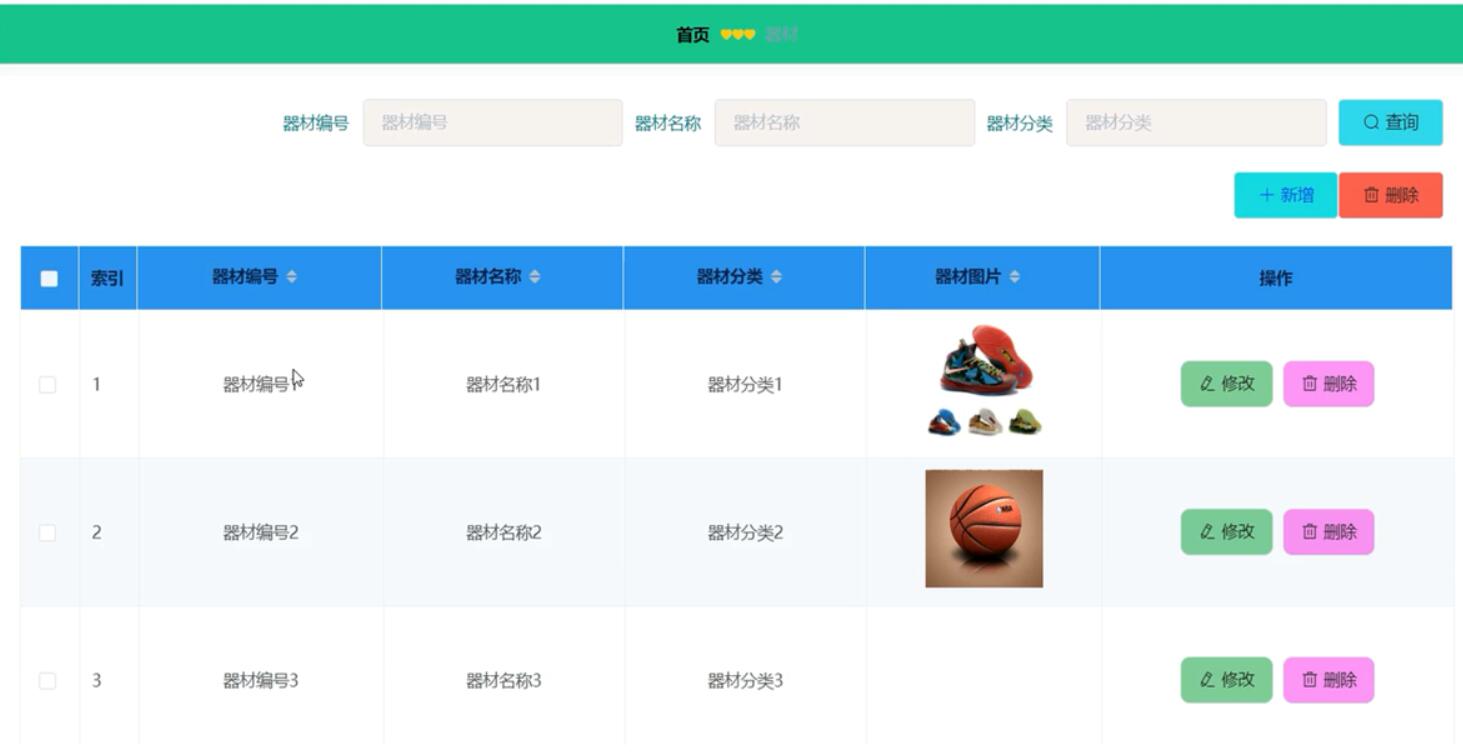Focus the 器材分类 search field

tap(1196, 123)
